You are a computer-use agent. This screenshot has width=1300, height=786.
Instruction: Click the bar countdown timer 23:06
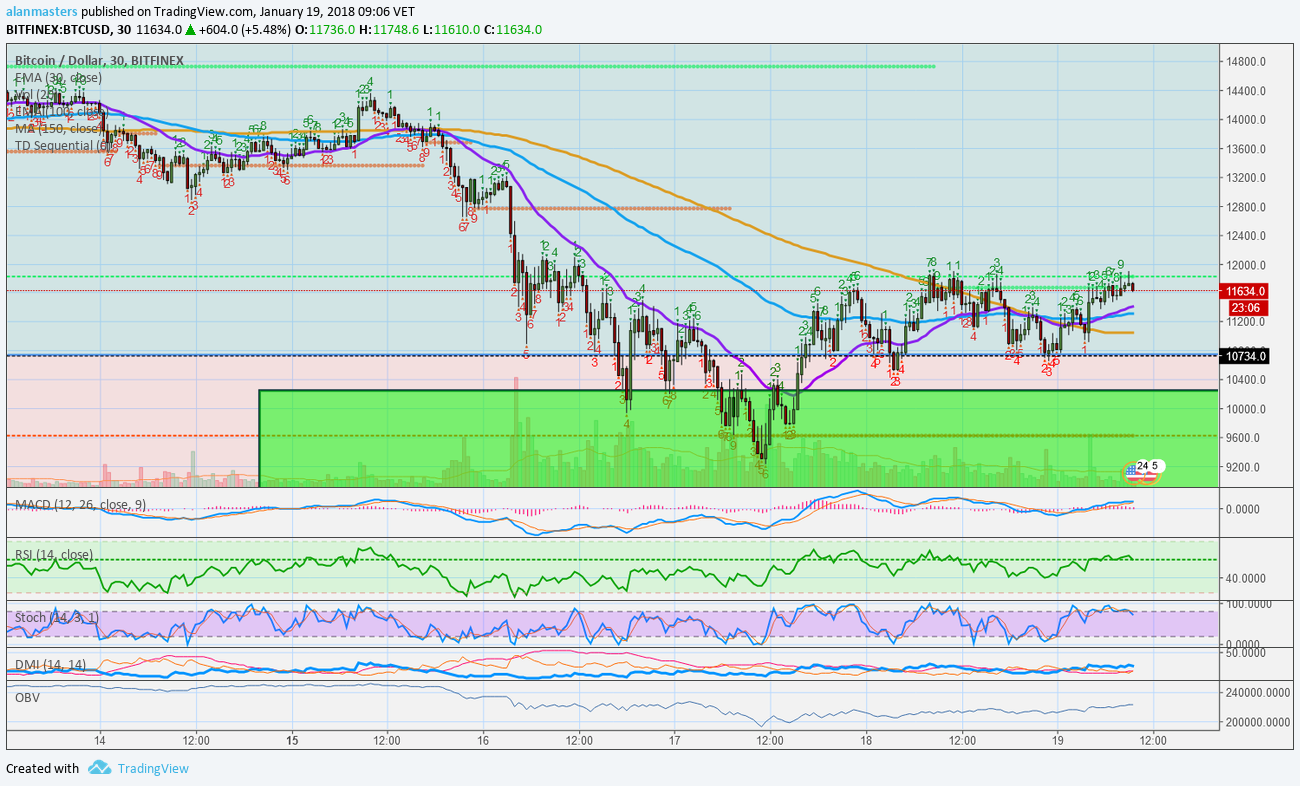[x=1245, y=307]
